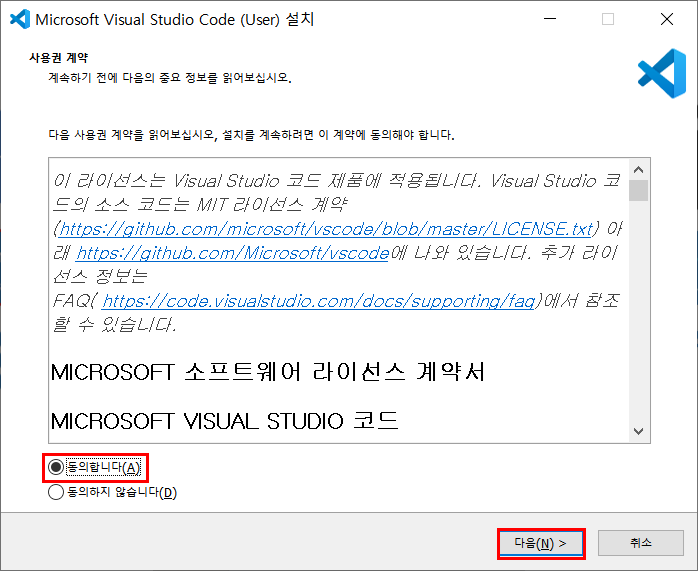
Task: Open the github.com/Microsoft/vscode link
Action: tap(232, 253)
